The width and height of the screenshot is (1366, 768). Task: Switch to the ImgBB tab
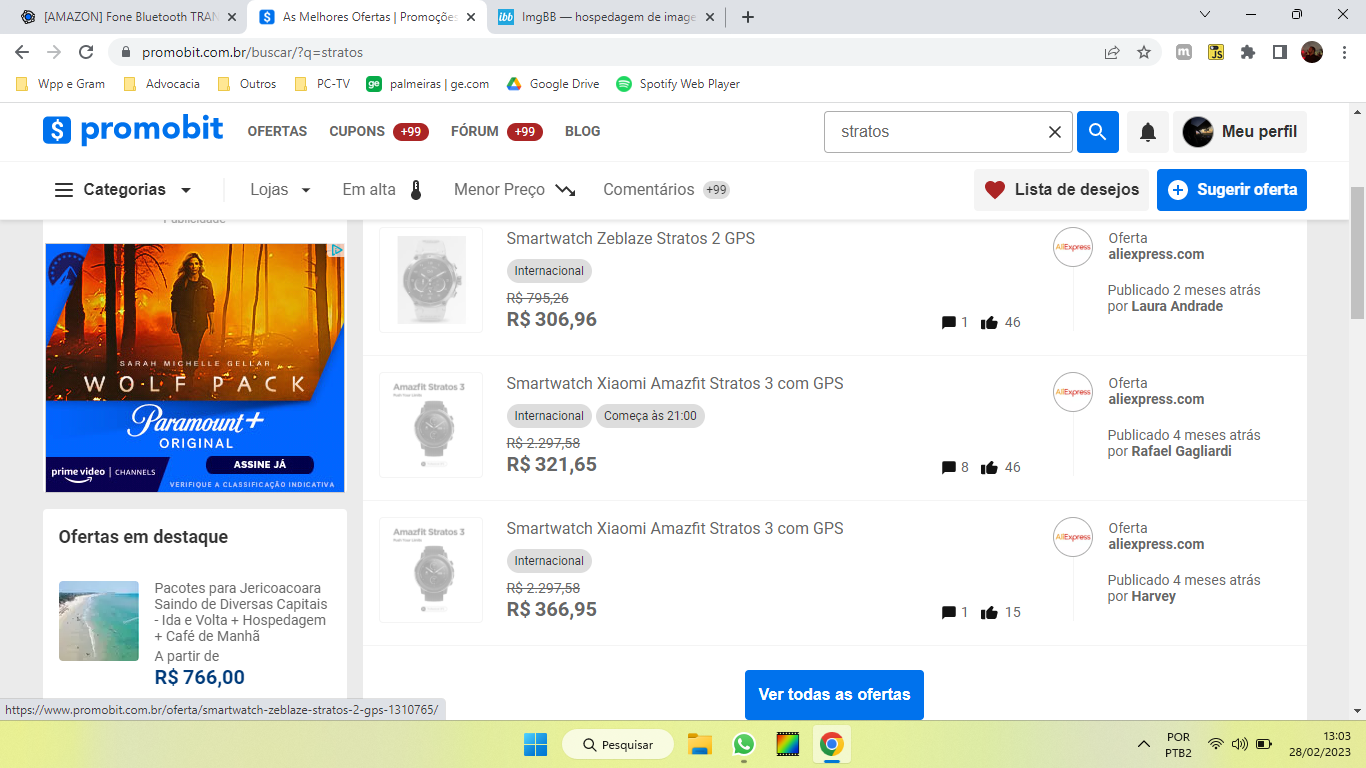[x=606, y=17]
